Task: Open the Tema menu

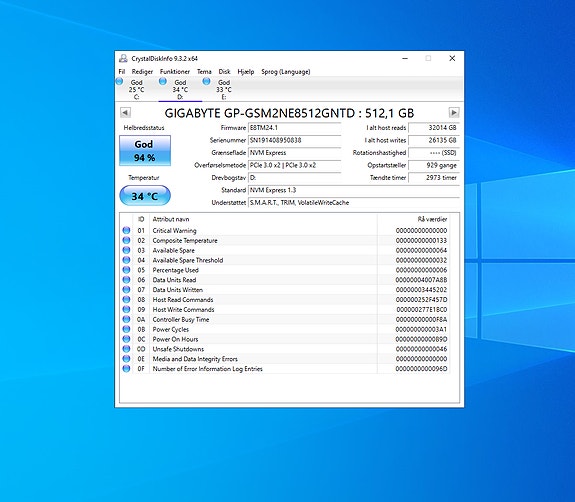Action: coord(204,72)
